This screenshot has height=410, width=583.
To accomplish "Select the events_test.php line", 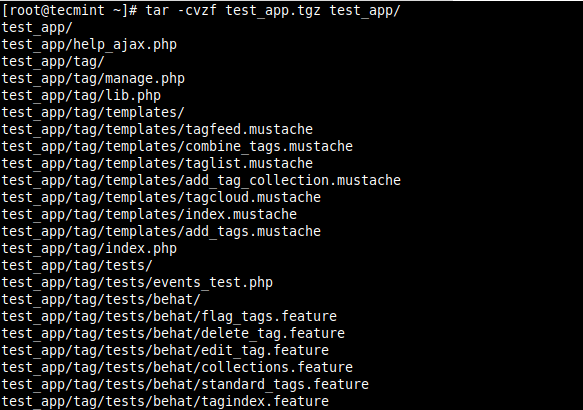I will click(x=137, y=283).
